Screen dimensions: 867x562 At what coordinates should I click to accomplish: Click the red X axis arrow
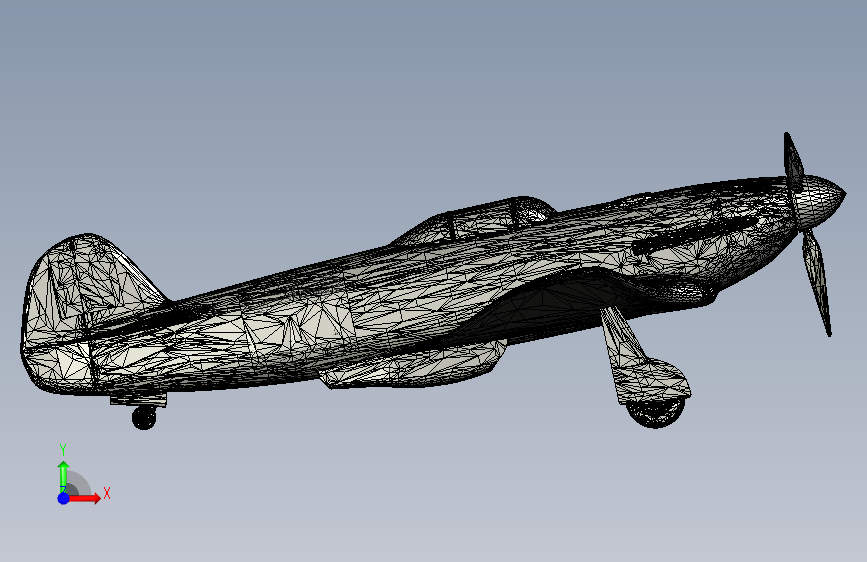pos(84,498)
